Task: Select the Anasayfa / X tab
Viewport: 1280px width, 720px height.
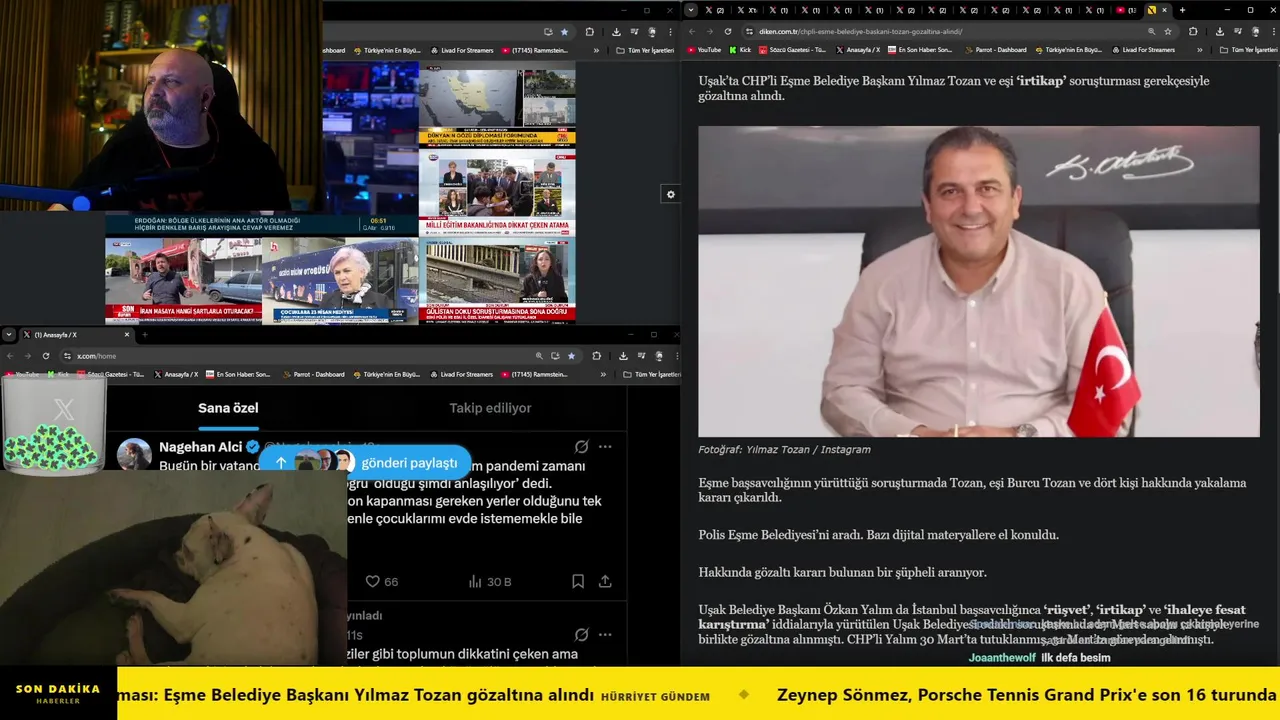Action: click(x=75, y=335)
